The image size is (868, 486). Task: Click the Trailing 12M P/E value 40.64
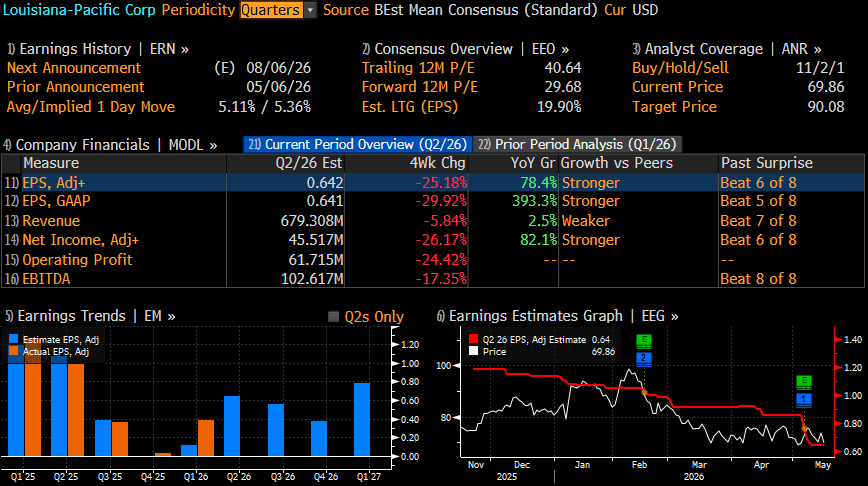563,68
